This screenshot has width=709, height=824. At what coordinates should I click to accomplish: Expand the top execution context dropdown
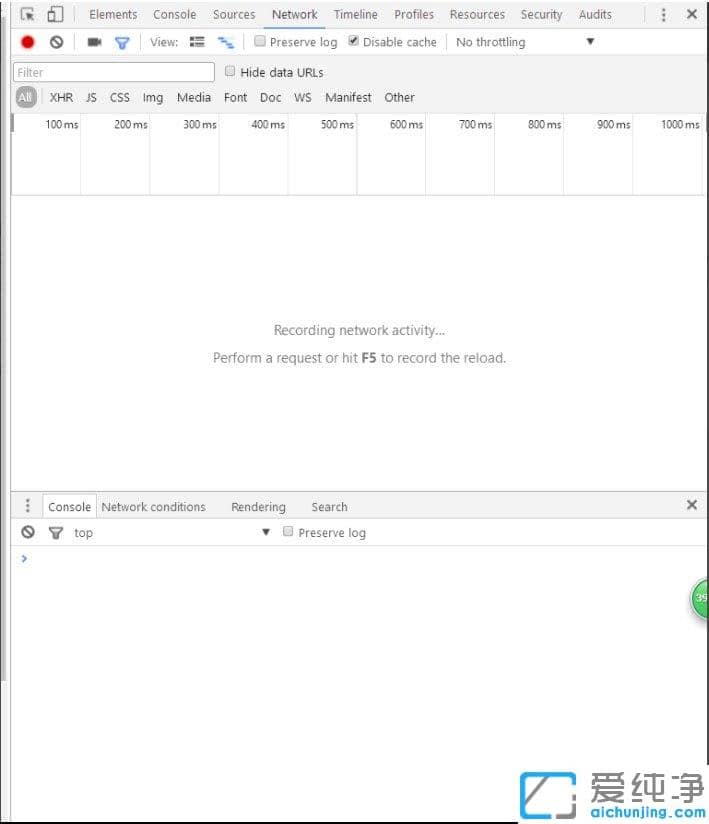click(265, 532)
